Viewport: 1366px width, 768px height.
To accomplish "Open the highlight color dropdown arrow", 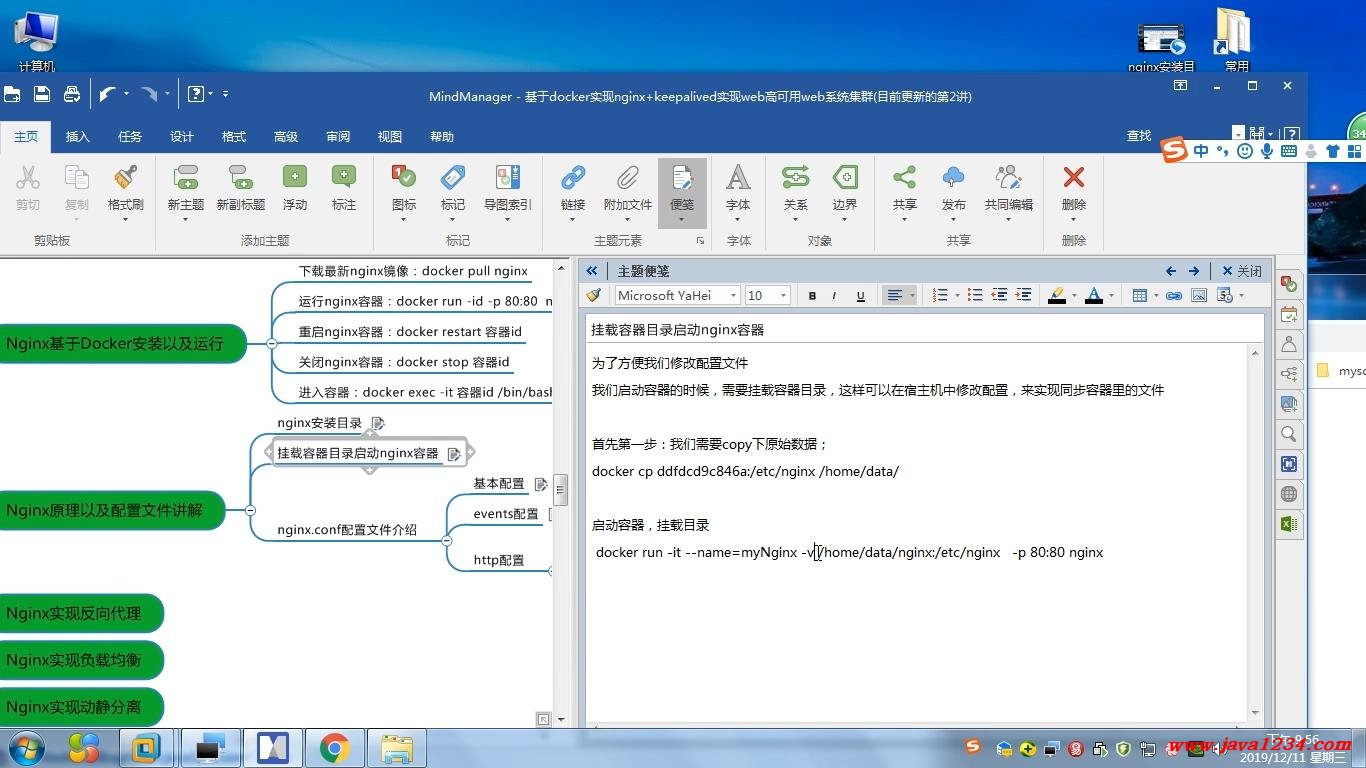I will coord(1074,295).
